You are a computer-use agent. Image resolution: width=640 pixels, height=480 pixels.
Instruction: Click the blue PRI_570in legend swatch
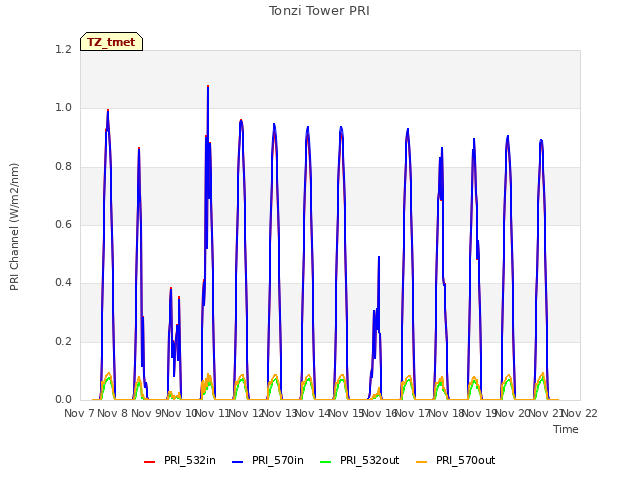pos(238,462)
